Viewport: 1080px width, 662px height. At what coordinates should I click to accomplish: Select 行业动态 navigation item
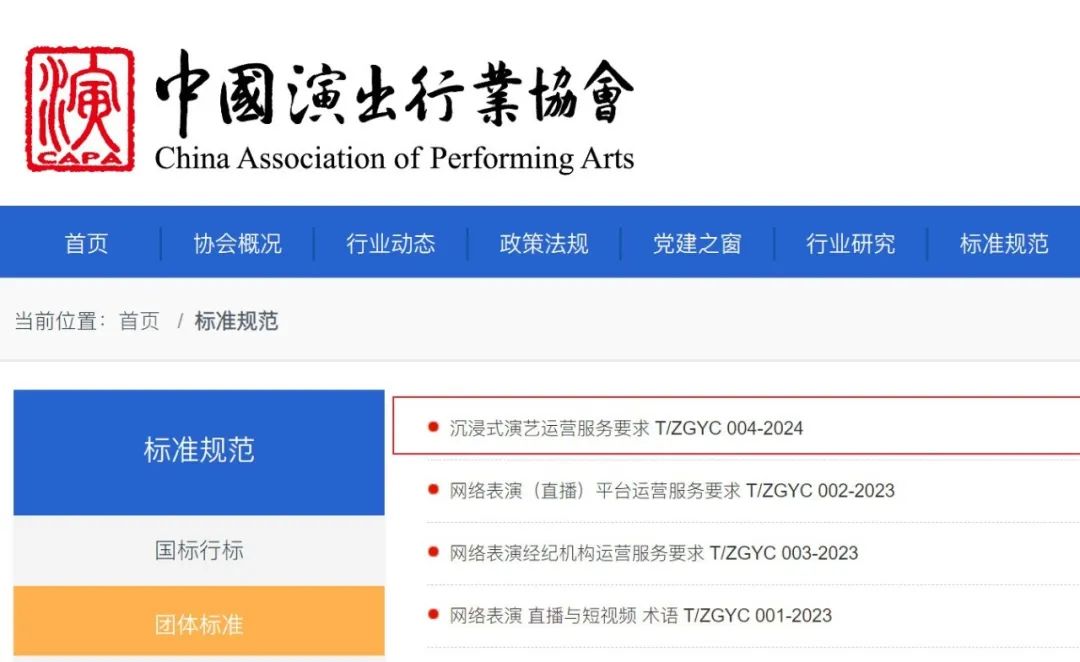pyautogui.click(x=391, y=243)
